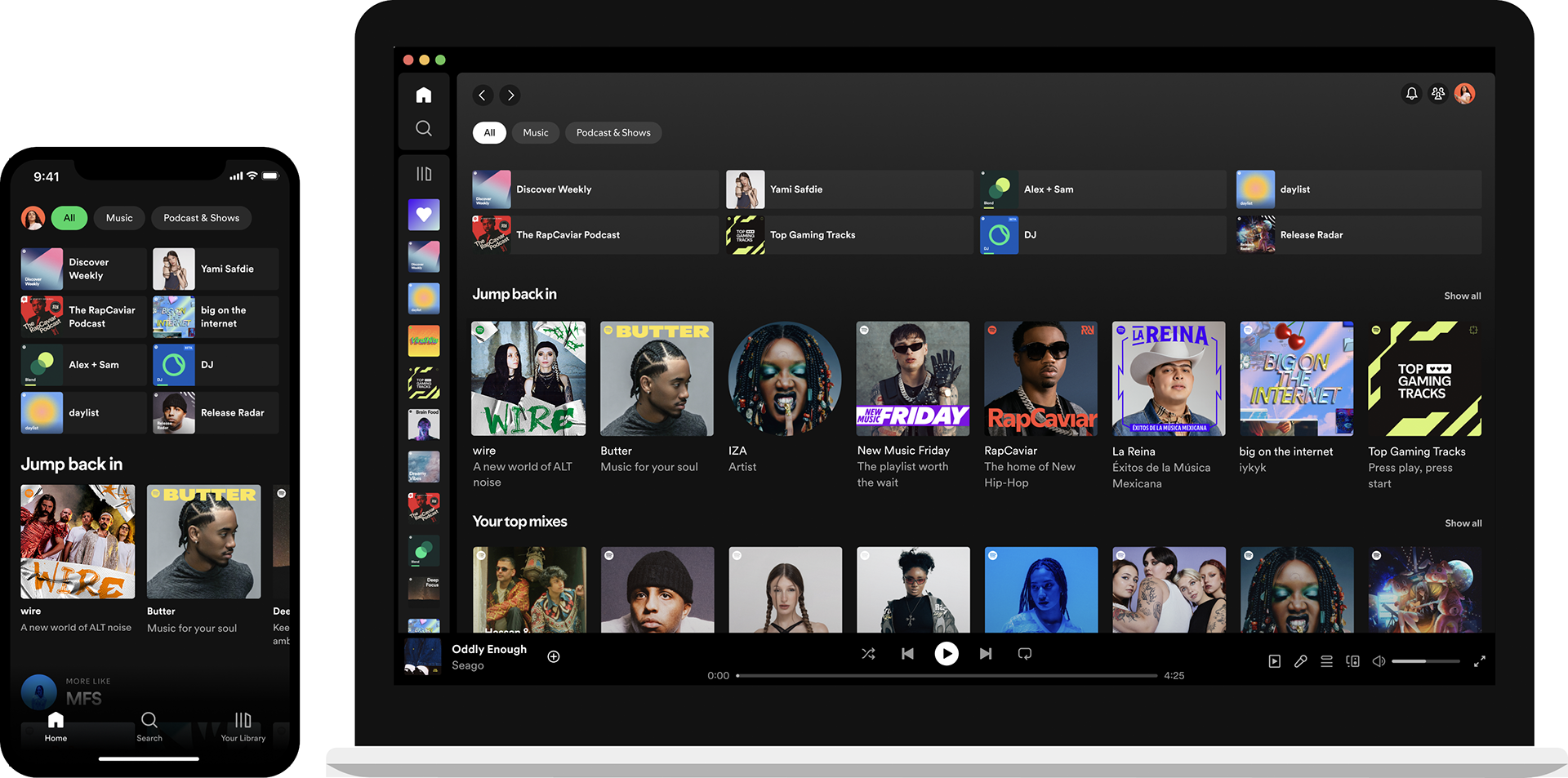Viewport: 1568px width, 778px height.
Task: Open New Music Friday cover
Action: (x=913, y=378)
